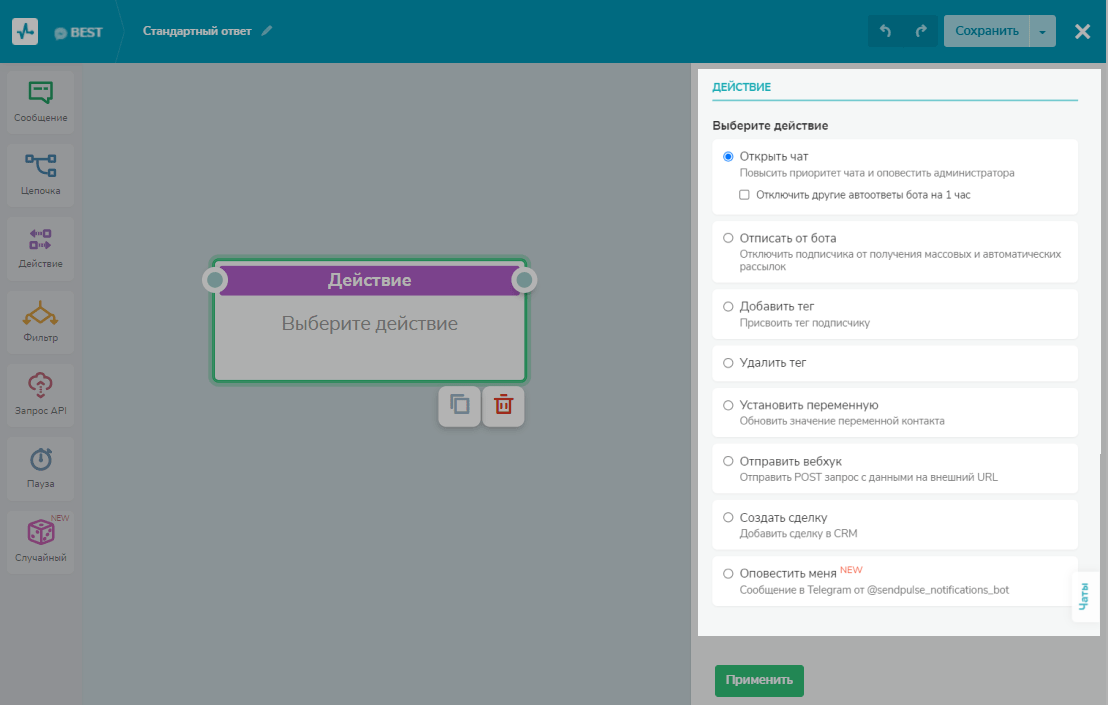
Task: Add a Действие block from sidebar
Action: pyautogui.click(x=40, y=249)
